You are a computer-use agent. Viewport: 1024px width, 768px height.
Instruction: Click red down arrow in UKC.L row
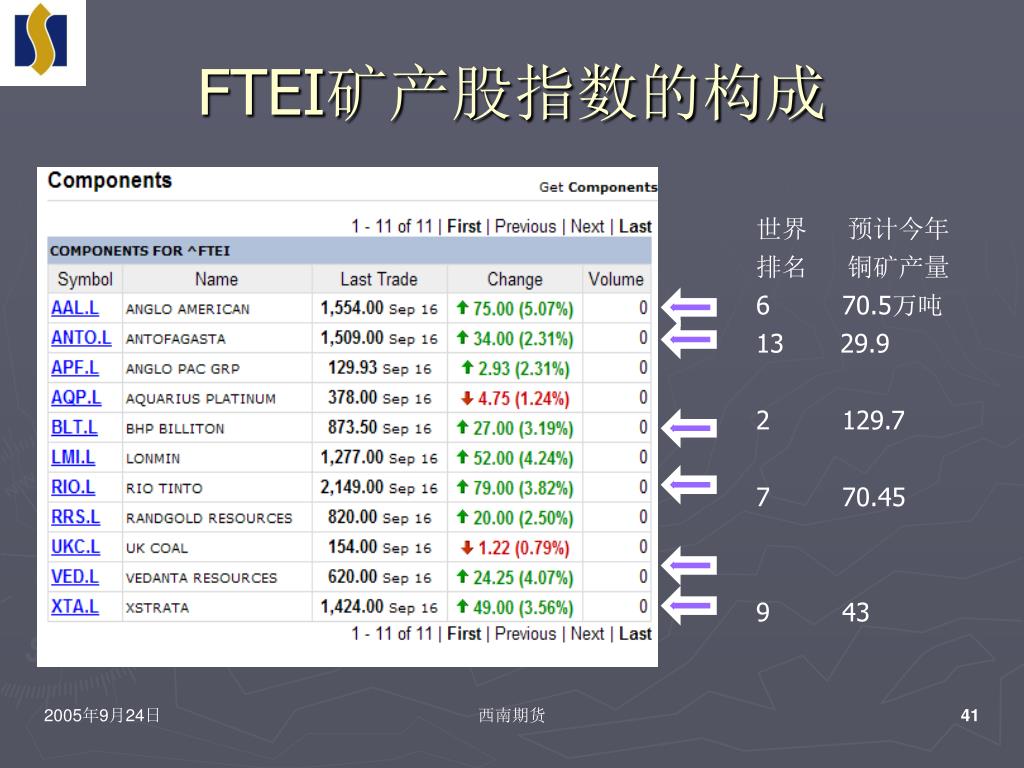(467, 547)
